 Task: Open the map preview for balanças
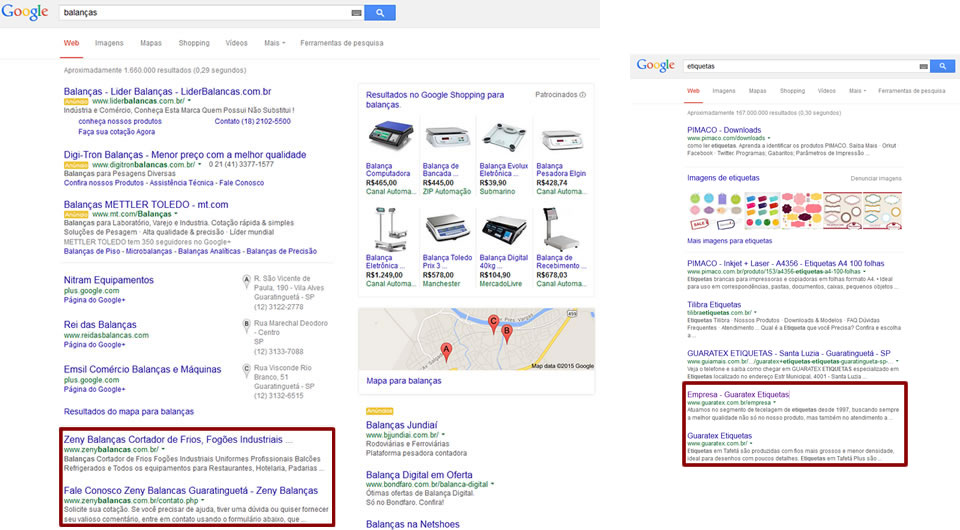(476, 339)
